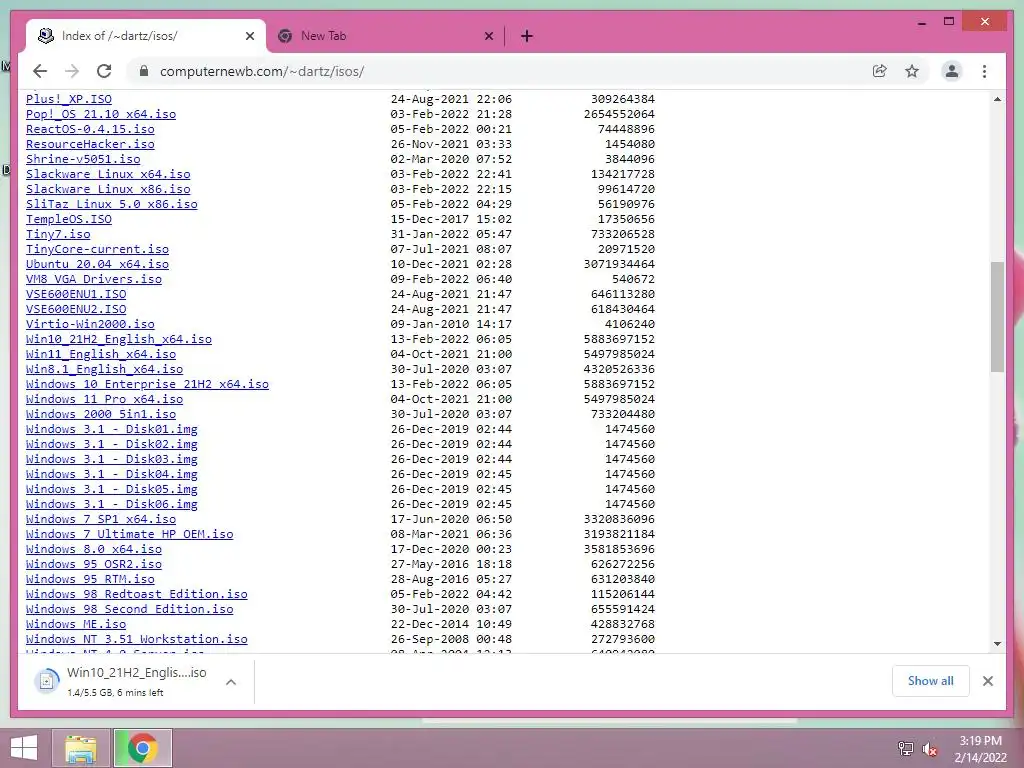The height and width of the screenshot is (768, 1024).
Task: Close the downloads bar
Action: pyautogui.click(x=987, y=681)
